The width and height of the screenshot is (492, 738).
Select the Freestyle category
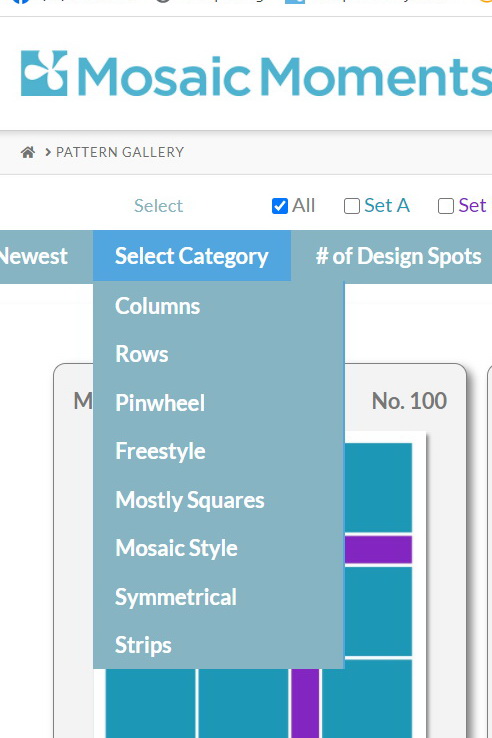coord(218,451)
